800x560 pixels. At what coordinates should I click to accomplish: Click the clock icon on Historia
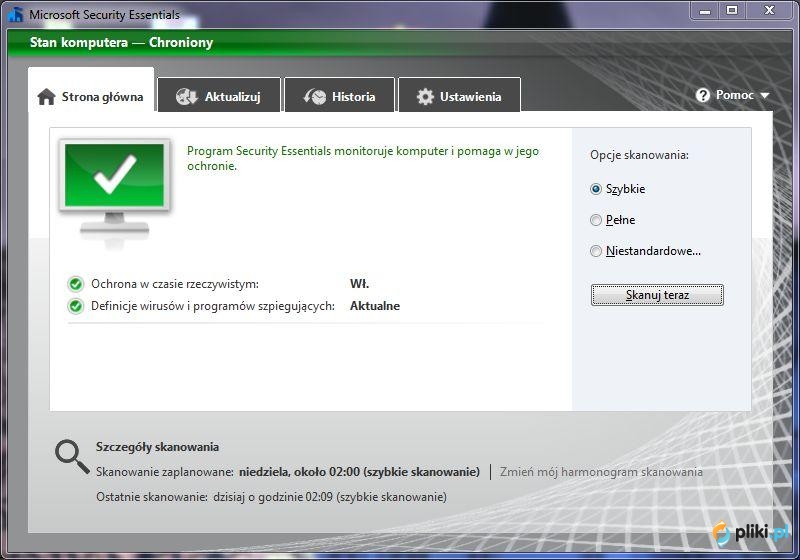pyautogui.click(x=315, y=96)
